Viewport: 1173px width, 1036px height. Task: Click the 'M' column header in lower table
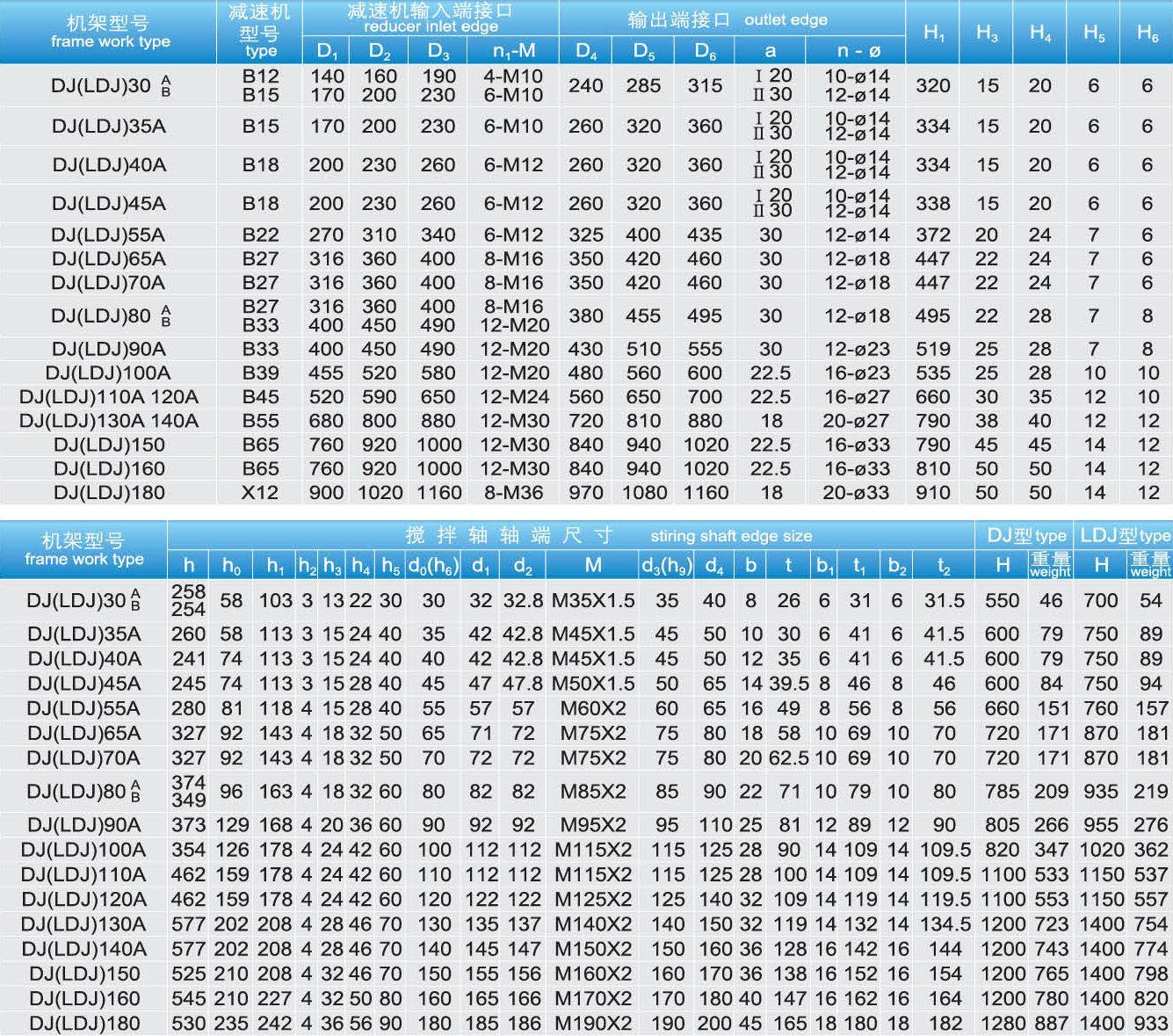coord(593,565)
